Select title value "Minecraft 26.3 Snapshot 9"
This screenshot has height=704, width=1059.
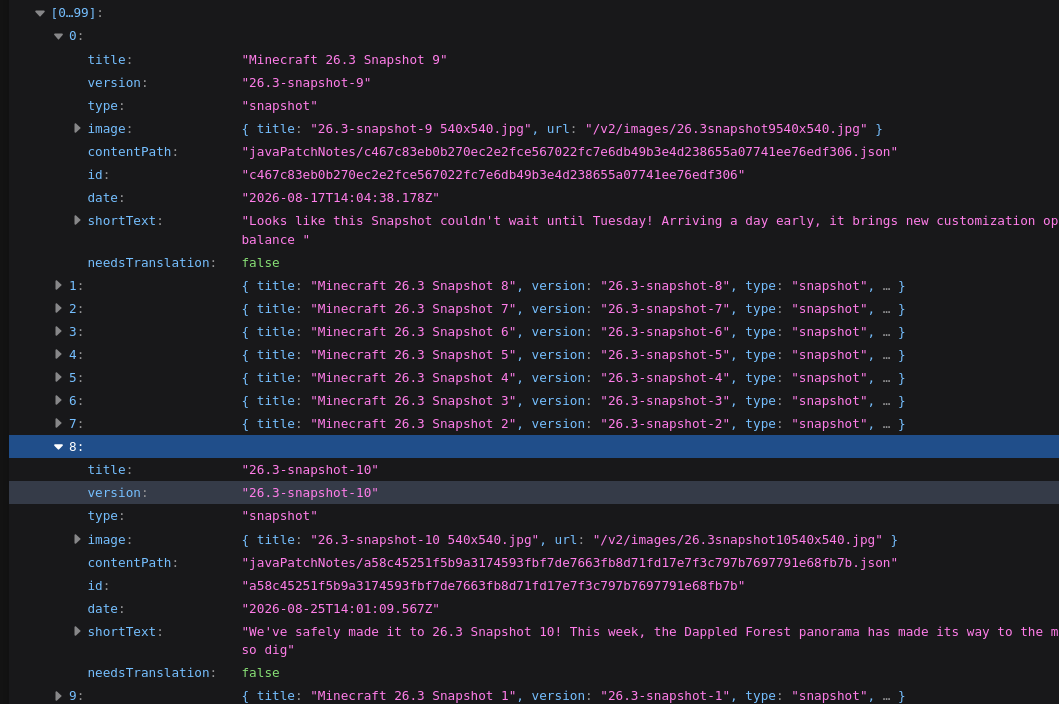(x=344, y=59)
